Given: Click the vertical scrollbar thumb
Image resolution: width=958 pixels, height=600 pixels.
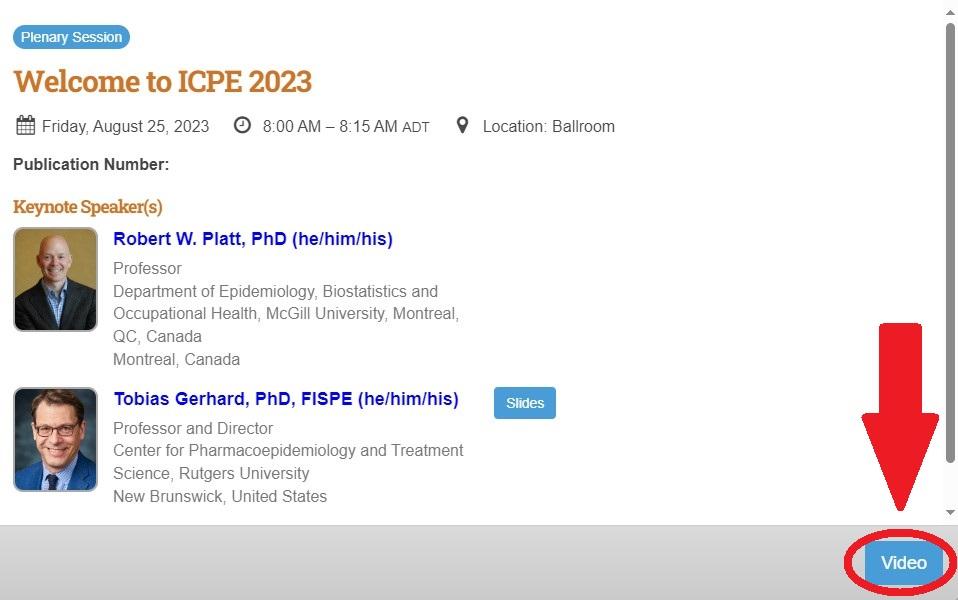Looking at the screenshot, I should 950,240.
